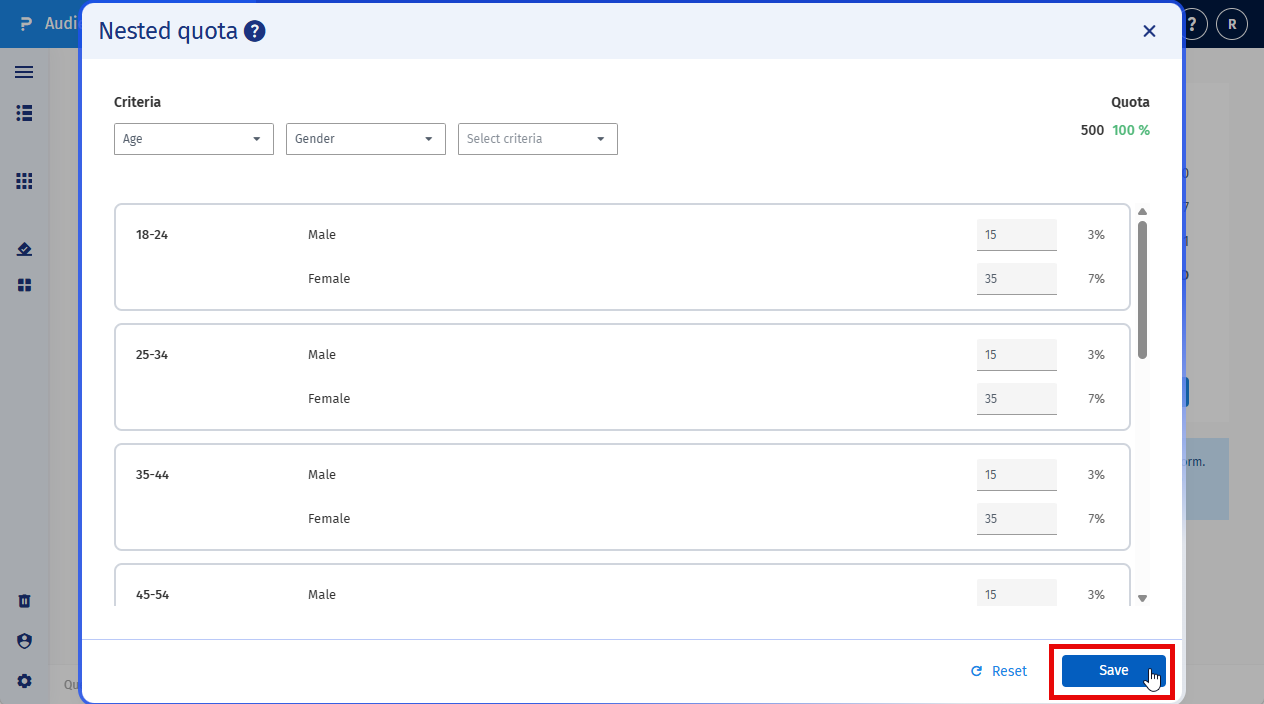1264x704 pixels.
Task: Click the design/stamp icon in sidebar
Action: pyautogui.click(x=24, y=248)
